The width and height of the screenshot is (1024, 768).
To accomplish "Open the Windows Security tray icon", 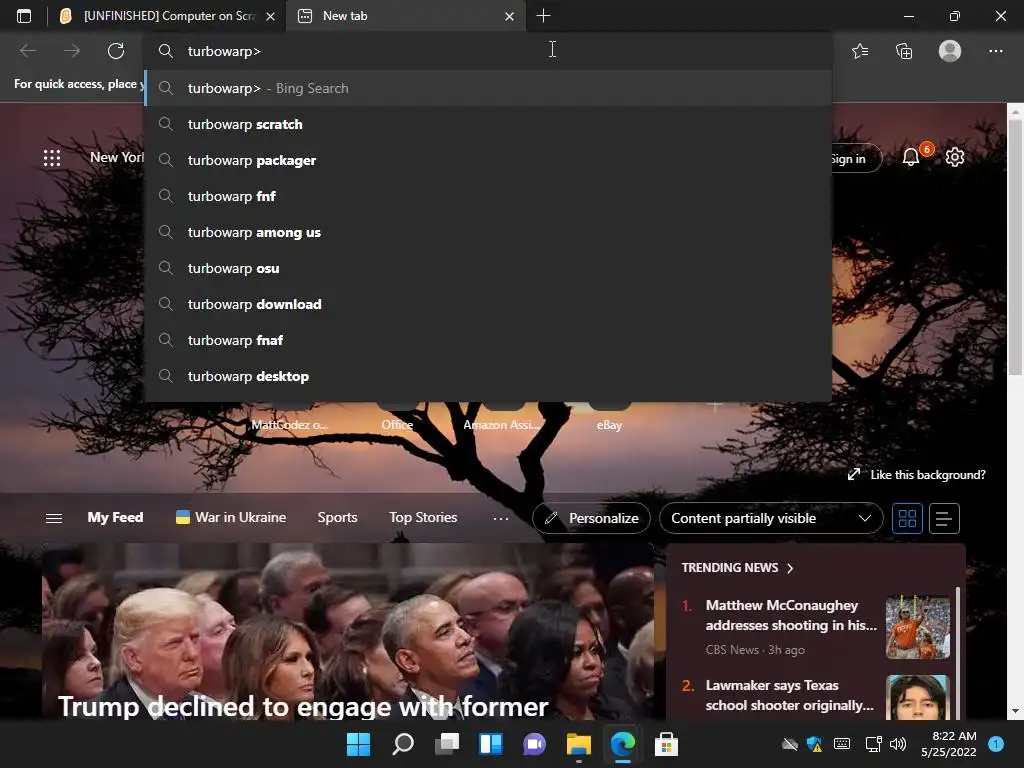I will tap(815, 744).
